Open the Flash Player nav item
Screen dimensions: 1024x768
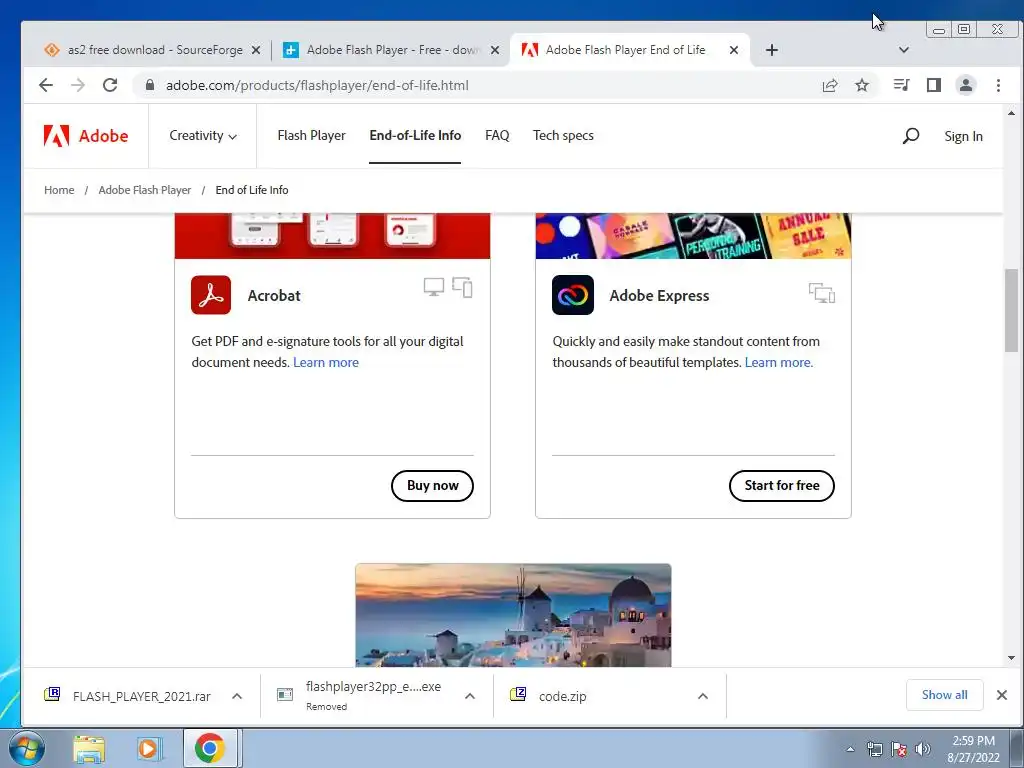(312, 135)
